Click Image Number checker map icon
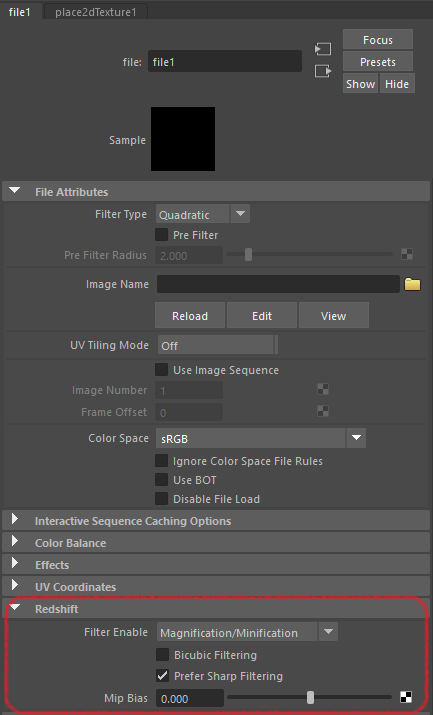The image size is (433, 715). pos(323,389)
